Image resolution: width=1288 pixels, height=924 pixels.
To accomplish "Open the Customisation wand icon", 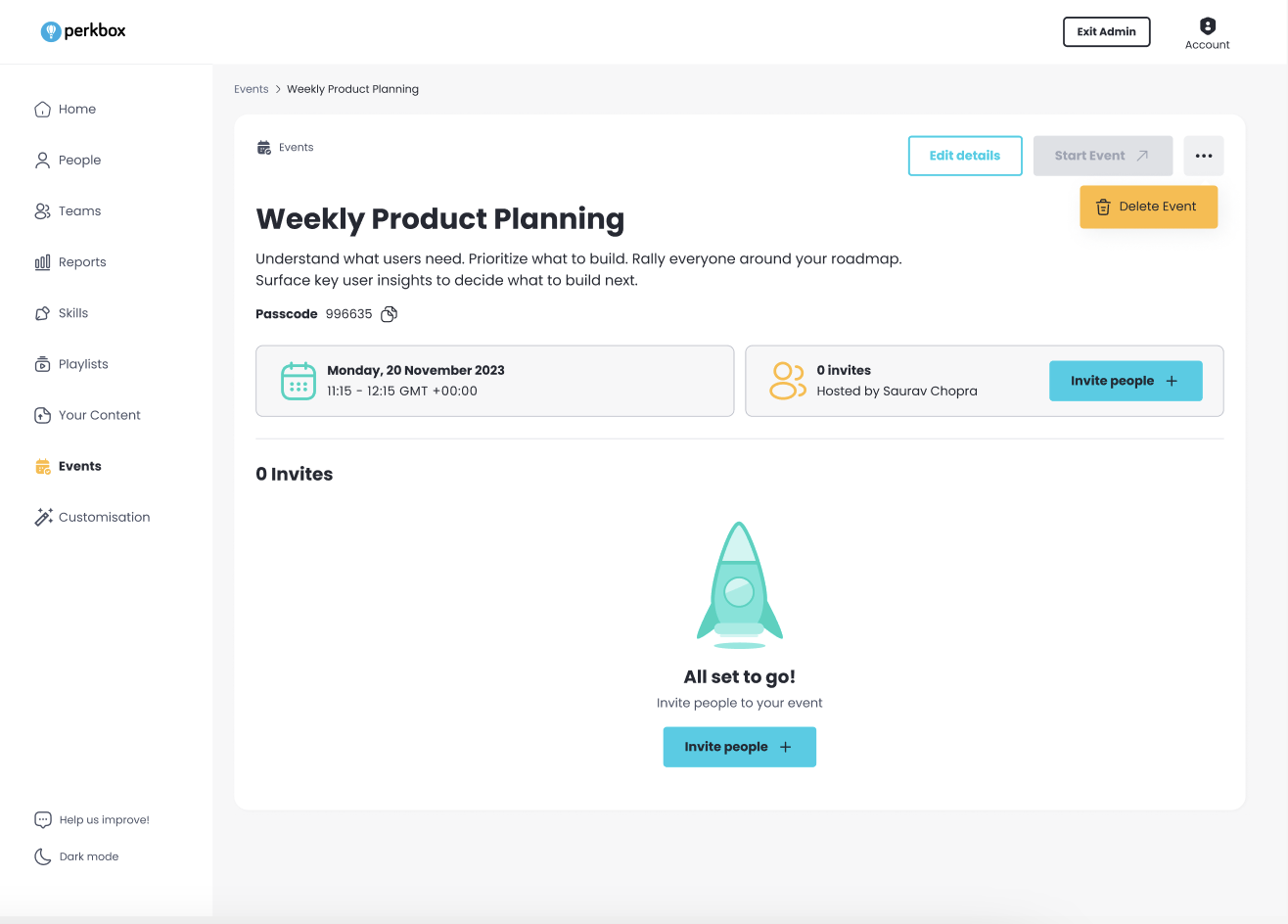I will [43, 517].
